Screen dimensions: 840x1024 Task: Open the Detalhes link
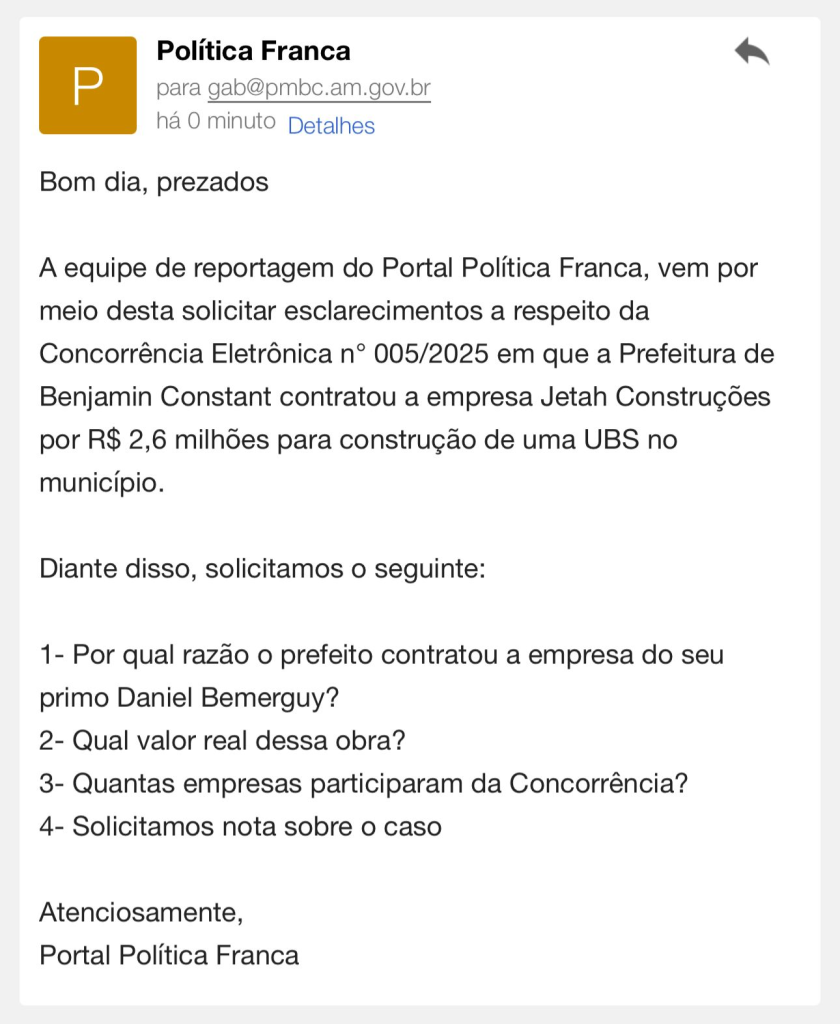tap(331, 126)
